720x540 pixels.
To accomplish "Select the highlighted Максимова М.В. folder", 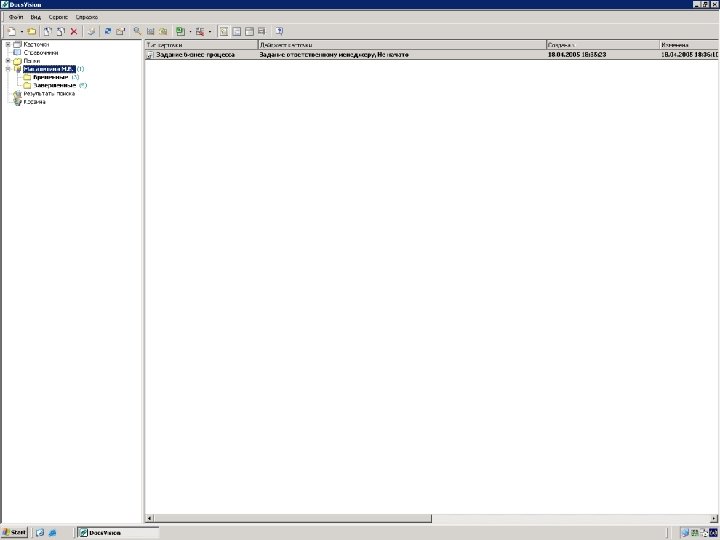I will [x=49, y=69].
